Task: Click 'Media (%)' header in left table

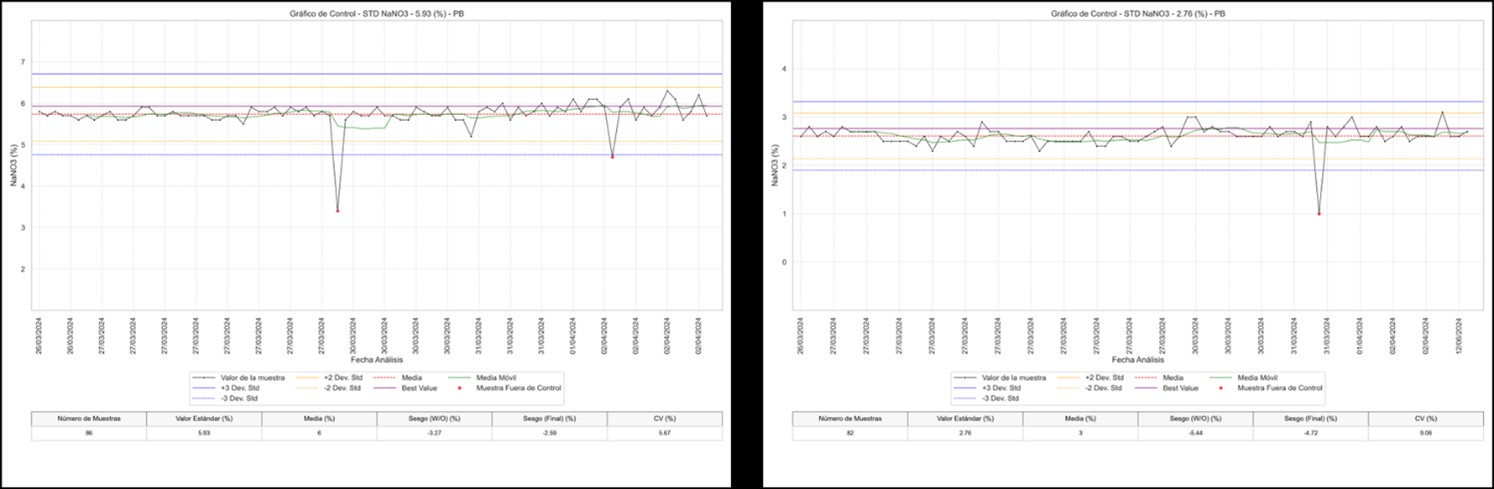Action: click(319, 419)
